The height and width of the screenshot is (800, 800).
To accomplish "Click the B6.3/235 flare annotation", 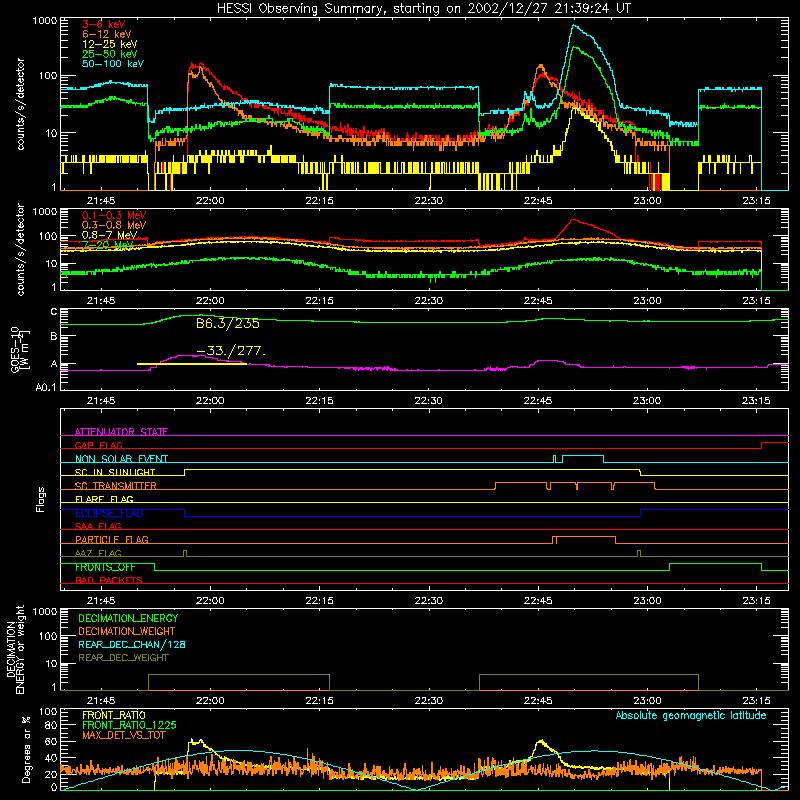I will point(228,323).
